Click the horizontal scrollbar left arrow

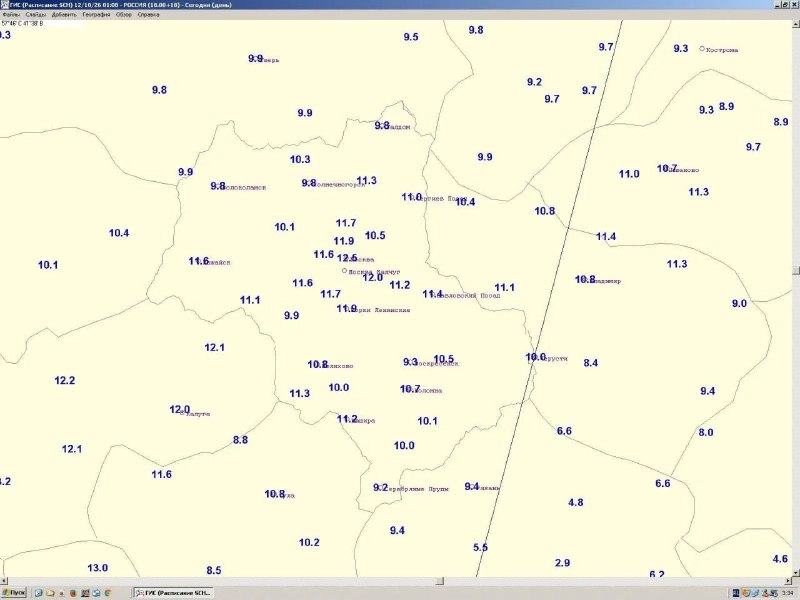[x=4, y=581]
